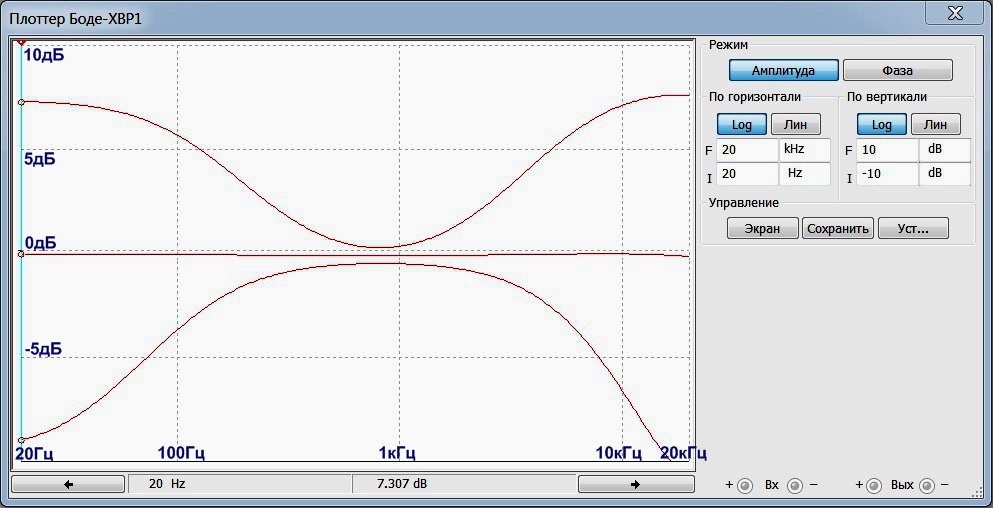Viewport: 993px width, 508px height.
Task: Click the output minus terminal (Вых −)
Action: [x=927, y=485]
